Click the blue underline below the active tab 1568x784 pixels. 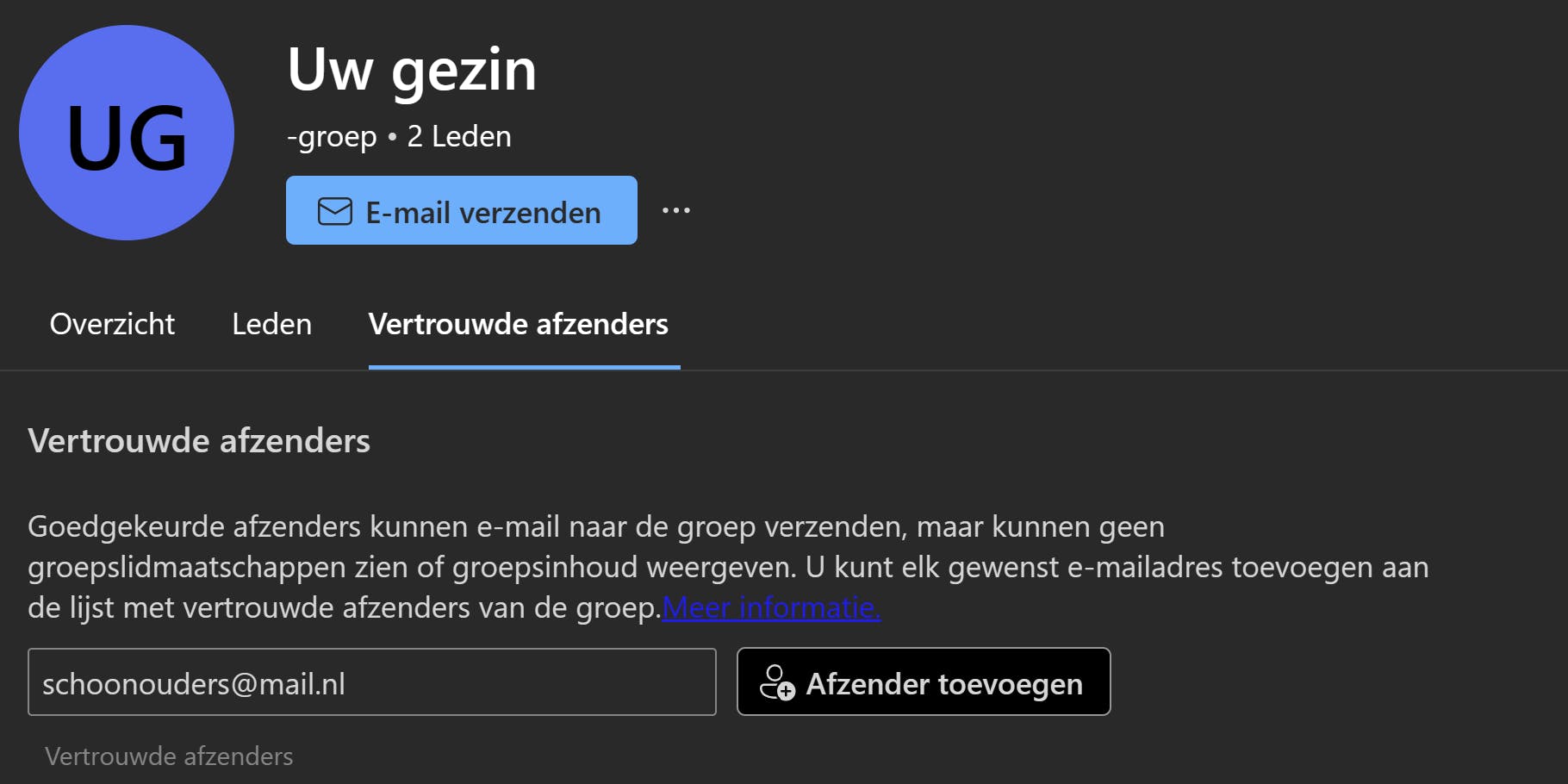pos(524,367)
